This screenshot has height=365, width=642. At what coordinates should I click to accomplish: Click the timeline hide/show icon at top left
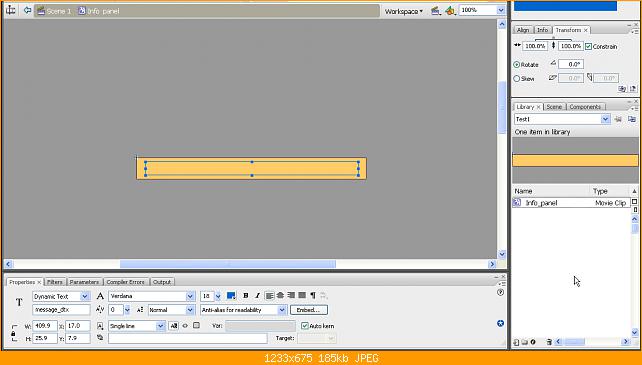point(11,10)
